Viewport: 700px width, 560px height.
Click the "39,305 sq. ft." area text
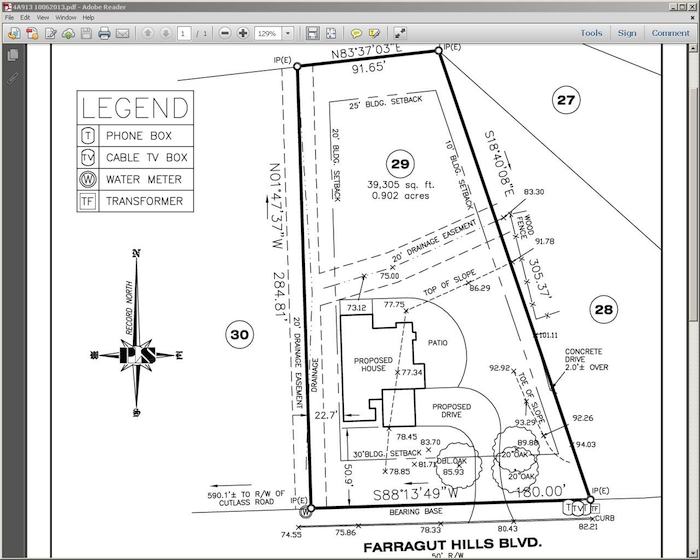(x=400, y=185)
